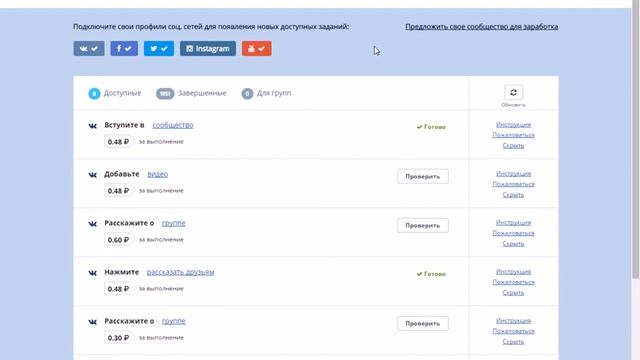Click Пожаловаться for the 0.60 ₽ group task

coord(513,233)
